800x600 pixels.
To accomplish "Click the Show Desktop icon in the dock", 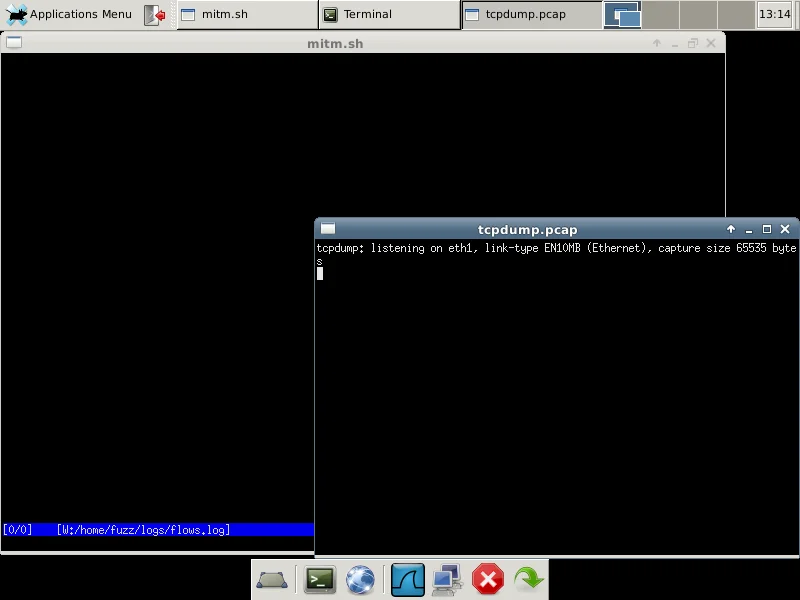I will [x=272, y=580].
